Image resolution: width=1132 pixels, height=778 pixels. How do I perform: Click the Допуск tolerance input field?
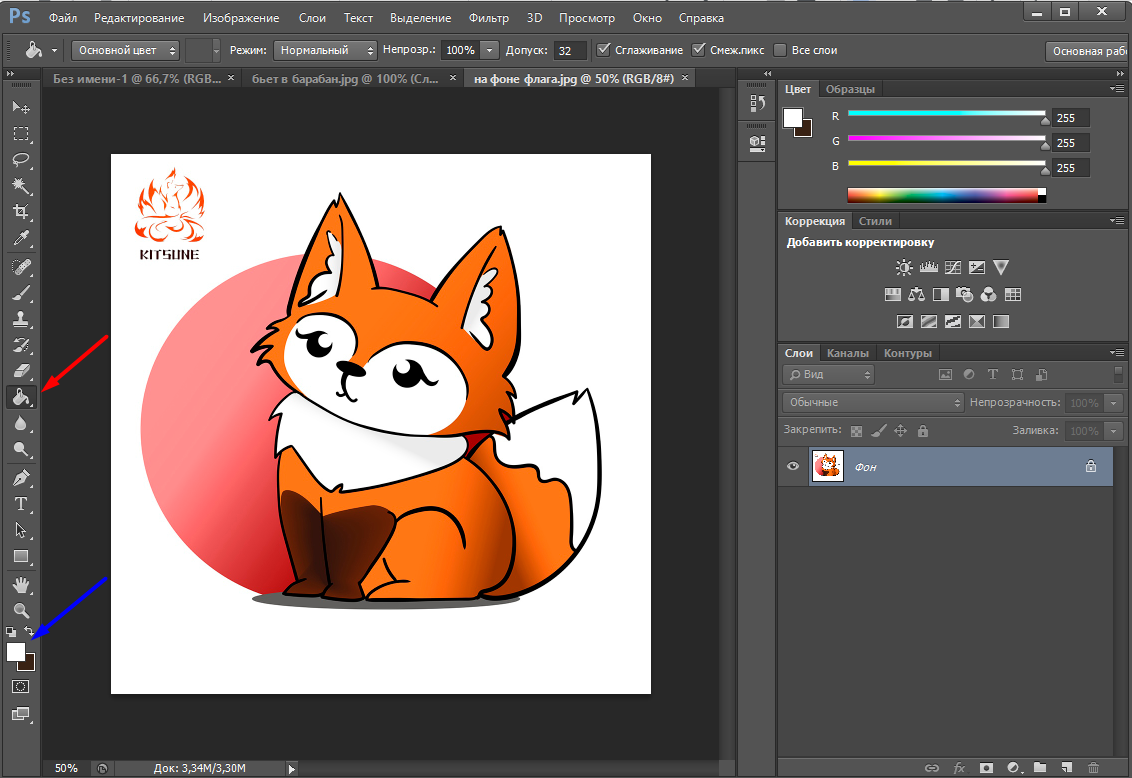point(570,51)
